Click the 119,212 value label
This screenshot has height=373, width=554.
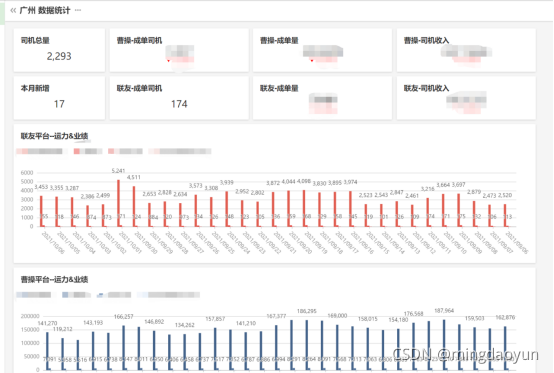coord(63,329)
